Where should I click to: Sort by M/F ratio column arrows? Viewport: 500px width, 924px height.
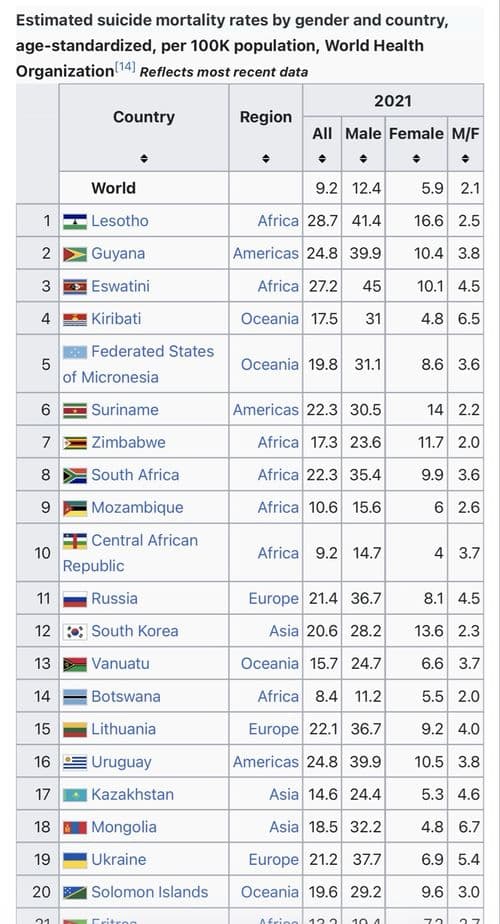coord(465,159)
